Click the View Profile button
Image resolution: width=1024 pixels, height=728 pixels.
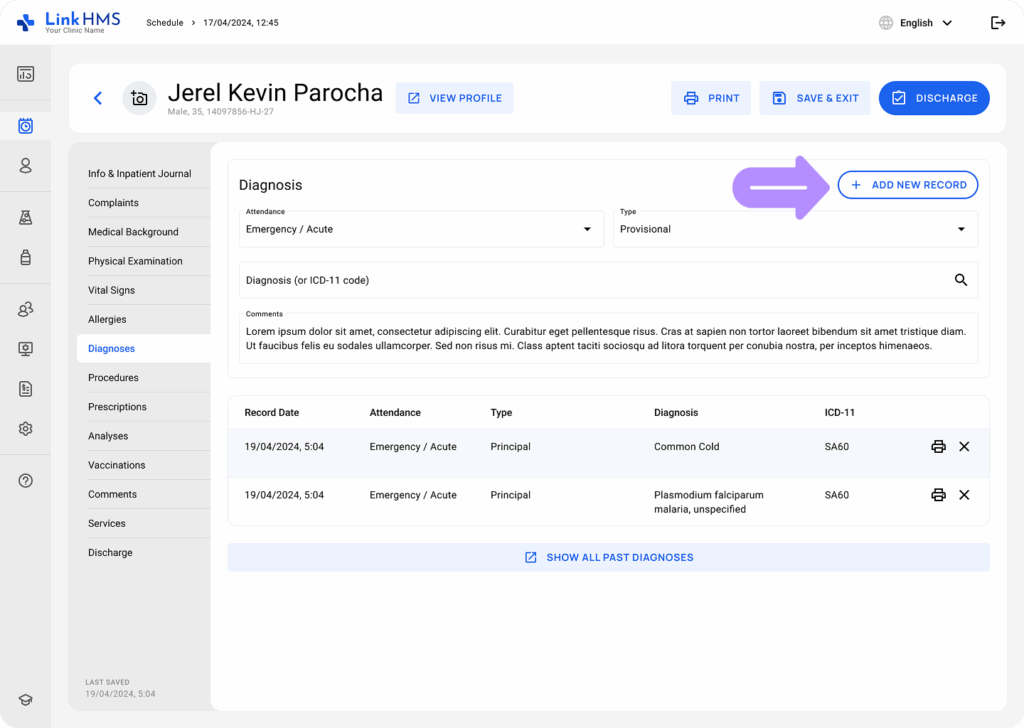[x=455, y=98]
